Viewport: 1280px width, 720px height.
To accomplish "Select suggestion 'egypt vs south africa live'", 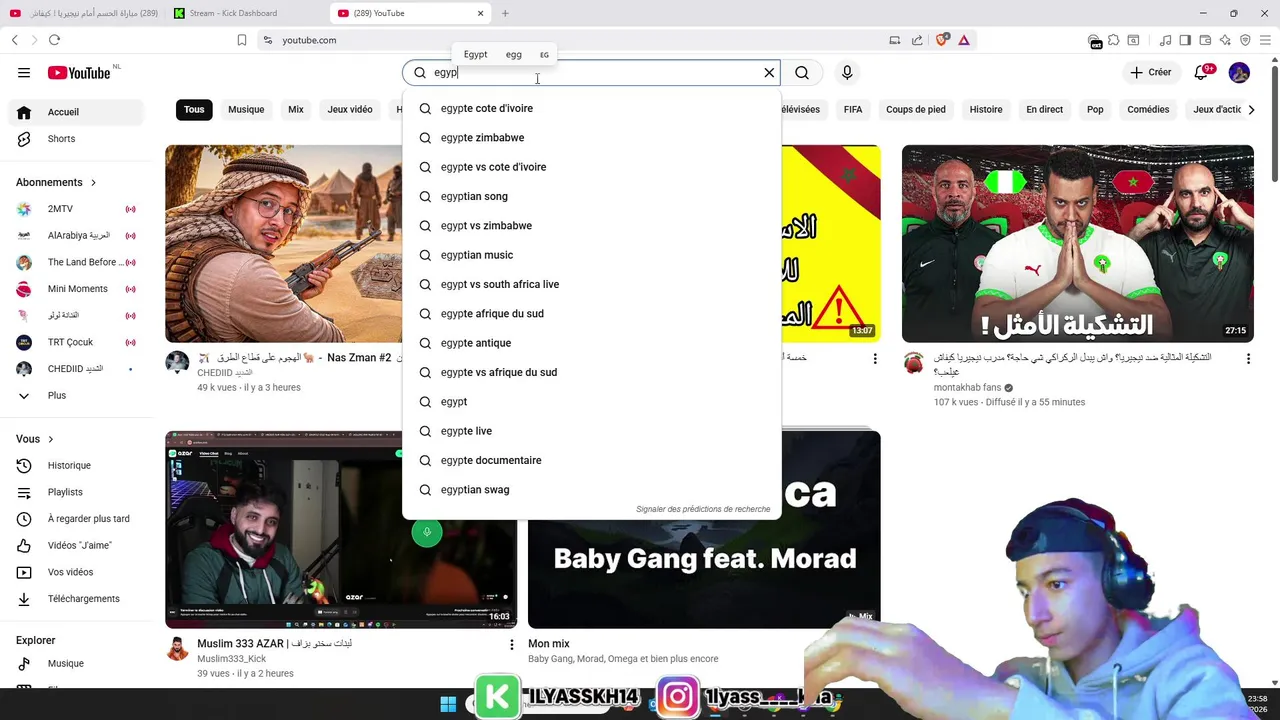I will tap(591, 284).
